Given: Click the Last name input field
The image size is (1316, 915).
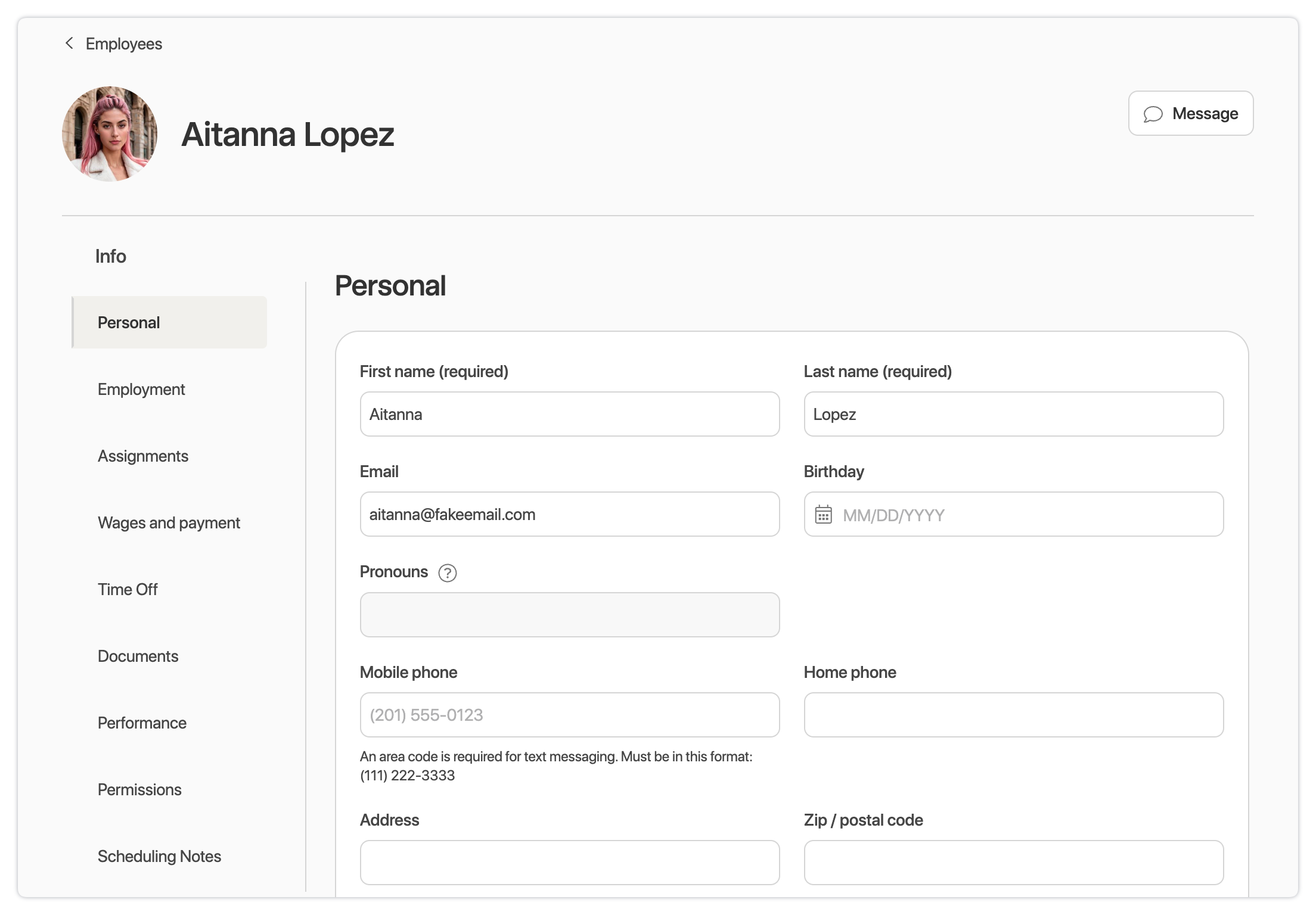Looking at the screenshot, I should click(1013, 415).
